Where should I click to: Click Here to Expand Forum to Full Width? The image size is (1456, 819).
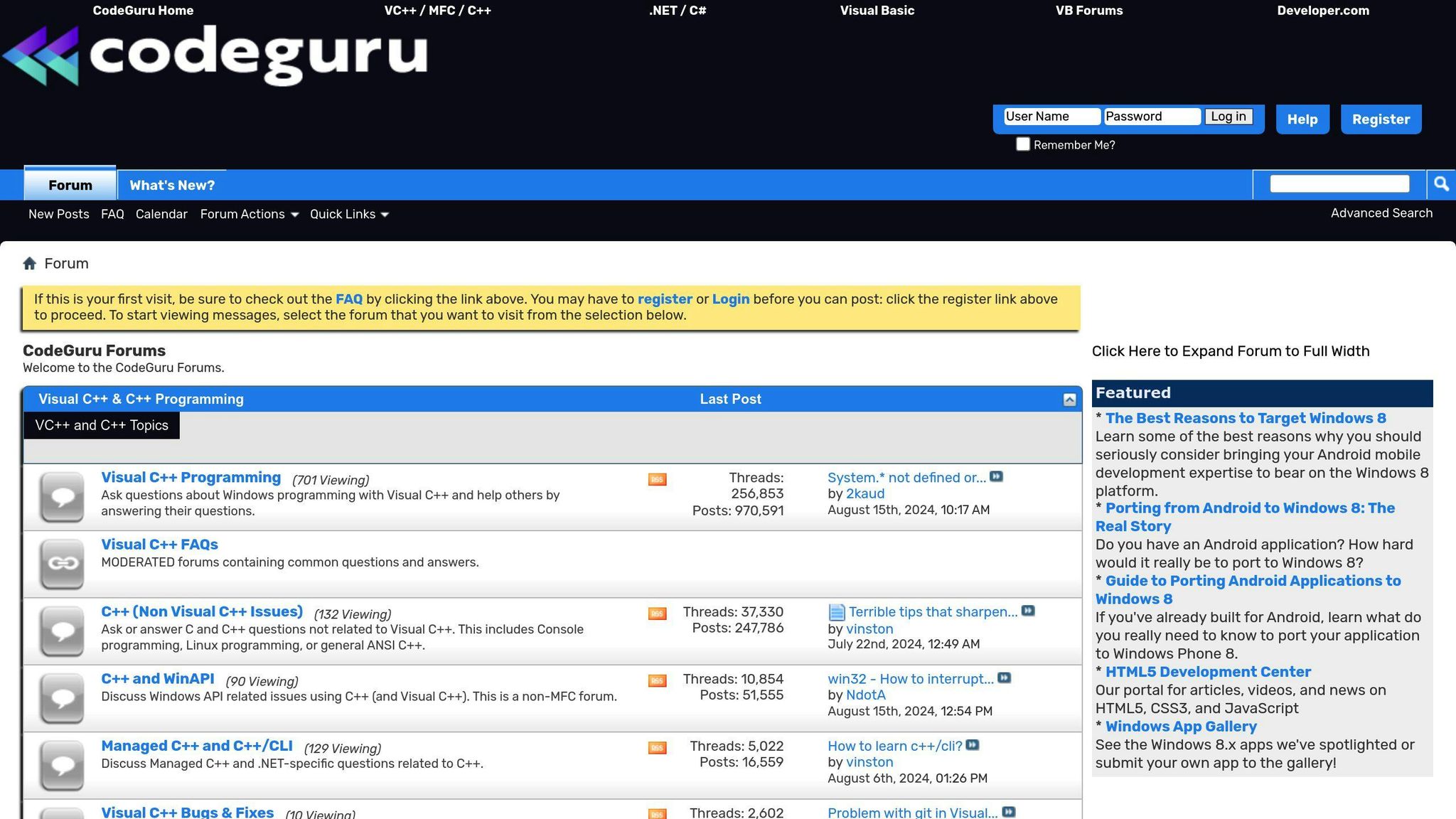1230,350
